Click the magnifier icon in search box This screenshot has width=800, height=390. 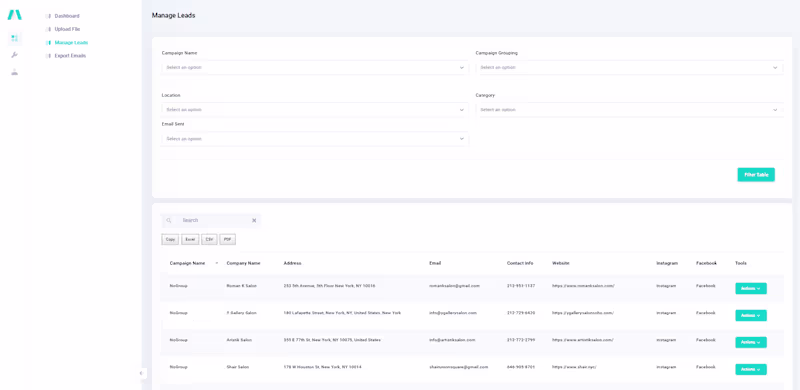[169, 221]
